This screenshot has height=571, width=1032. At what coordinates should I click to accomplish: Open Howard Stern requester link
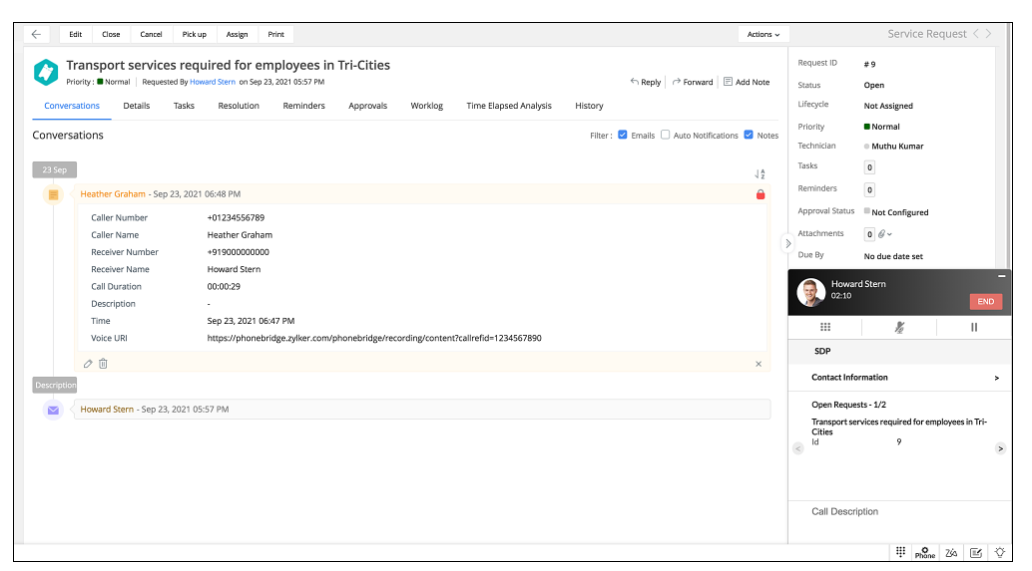(x=213, y=82)
